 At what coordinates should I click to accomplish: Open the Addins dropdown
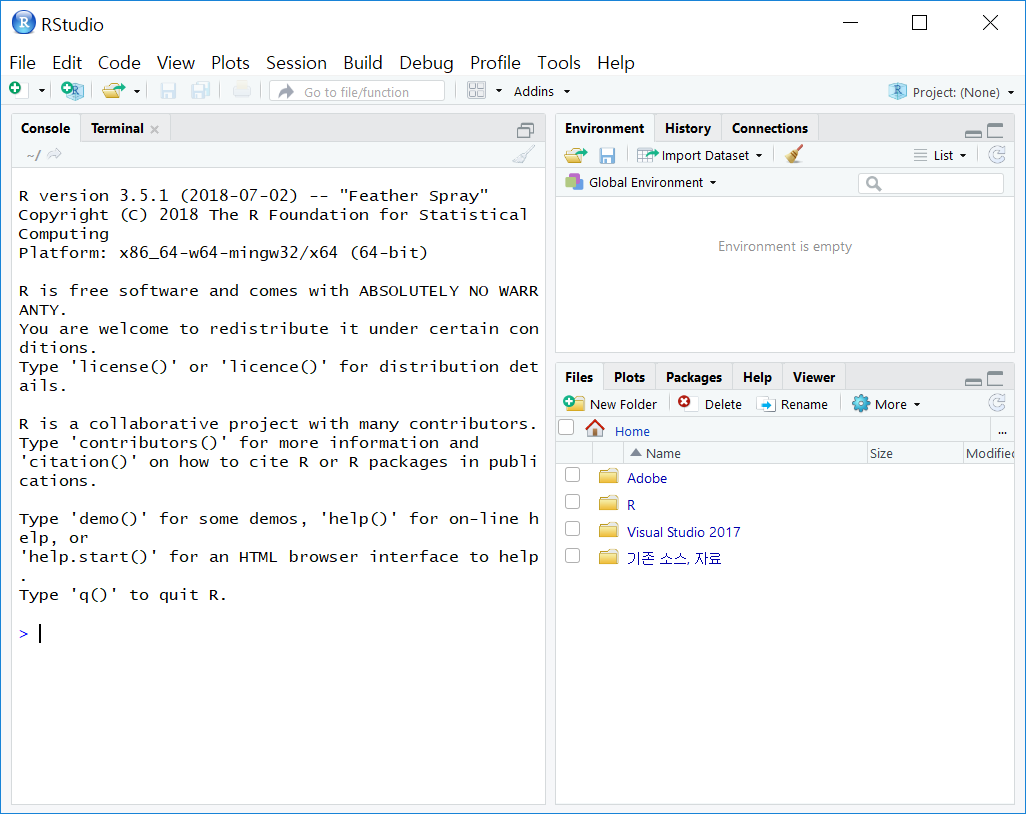pos(542,92)
